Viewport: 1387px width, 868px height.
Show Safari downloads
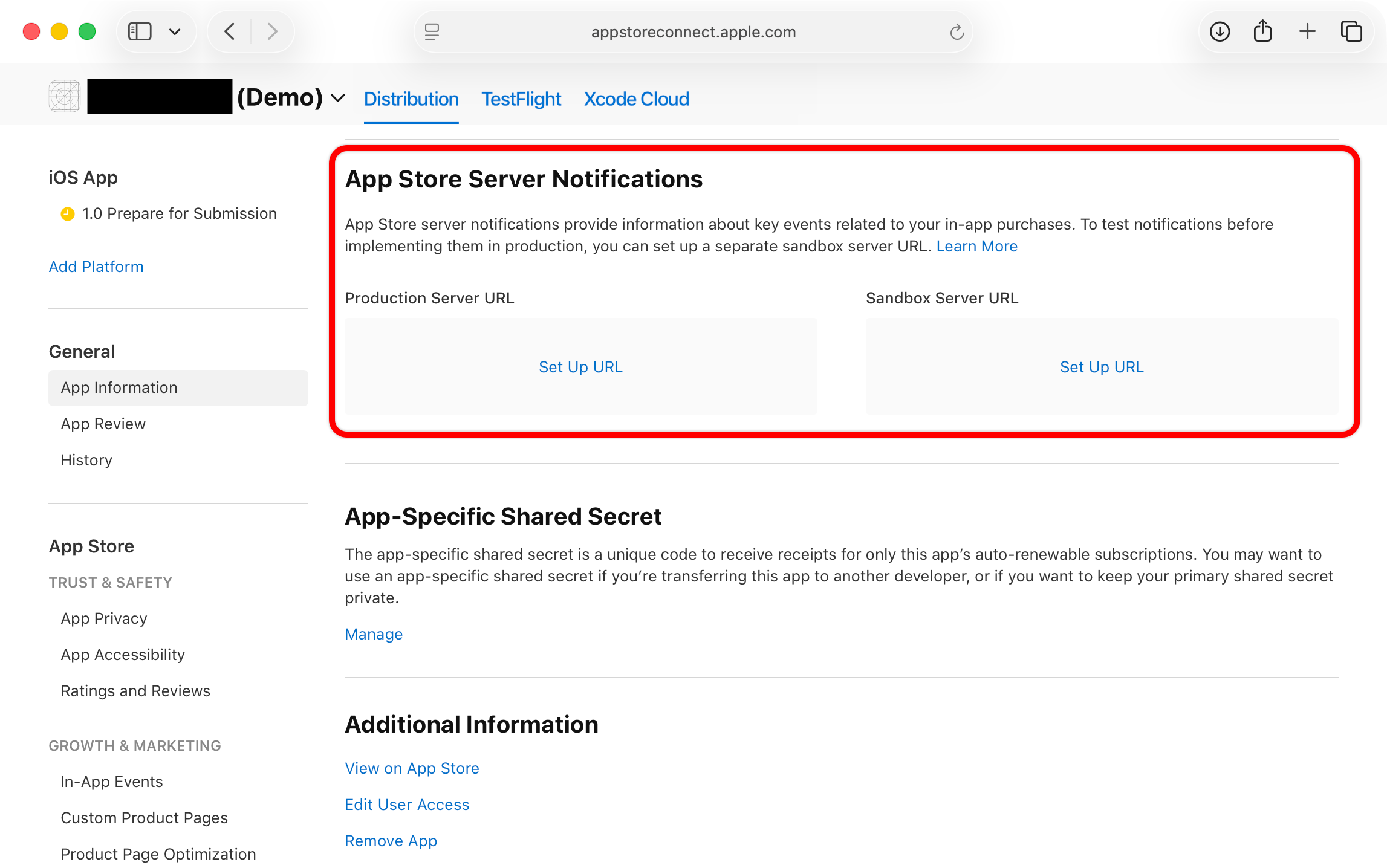(1220, 31)
